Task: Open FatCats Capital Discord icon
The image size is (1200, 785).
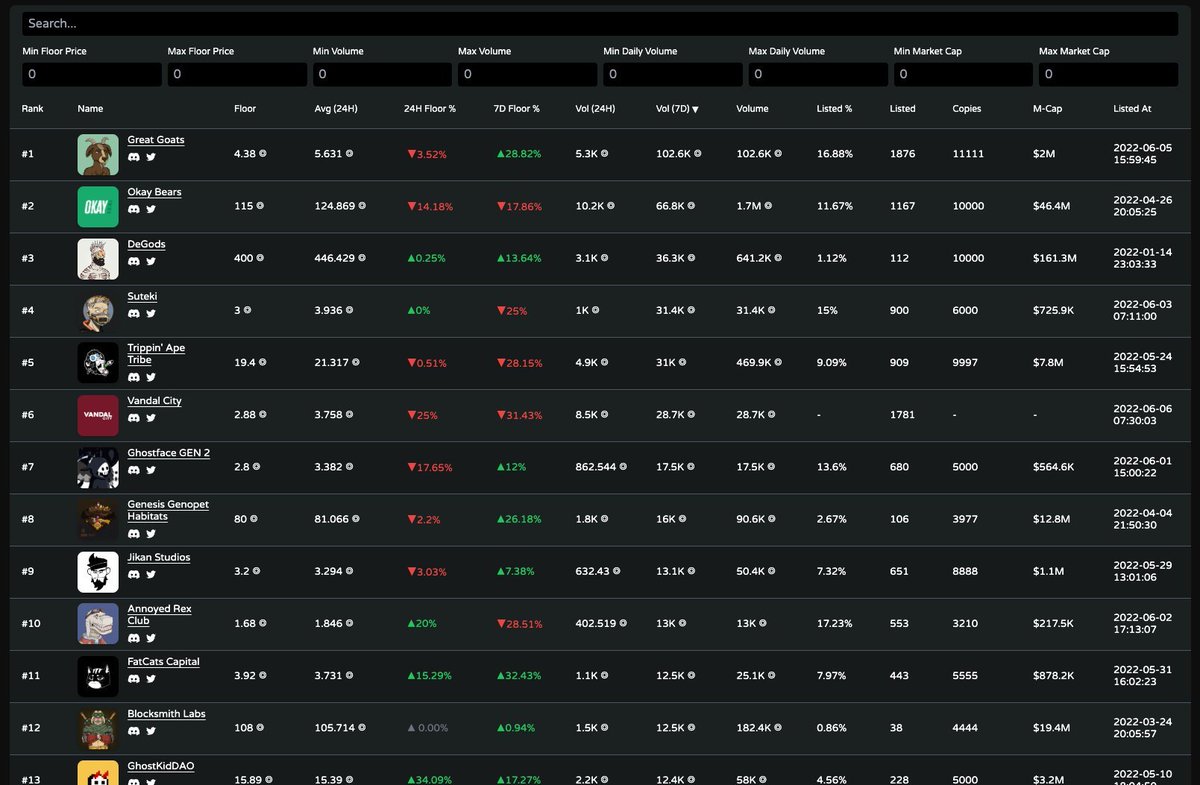Action: coord(134,678)
